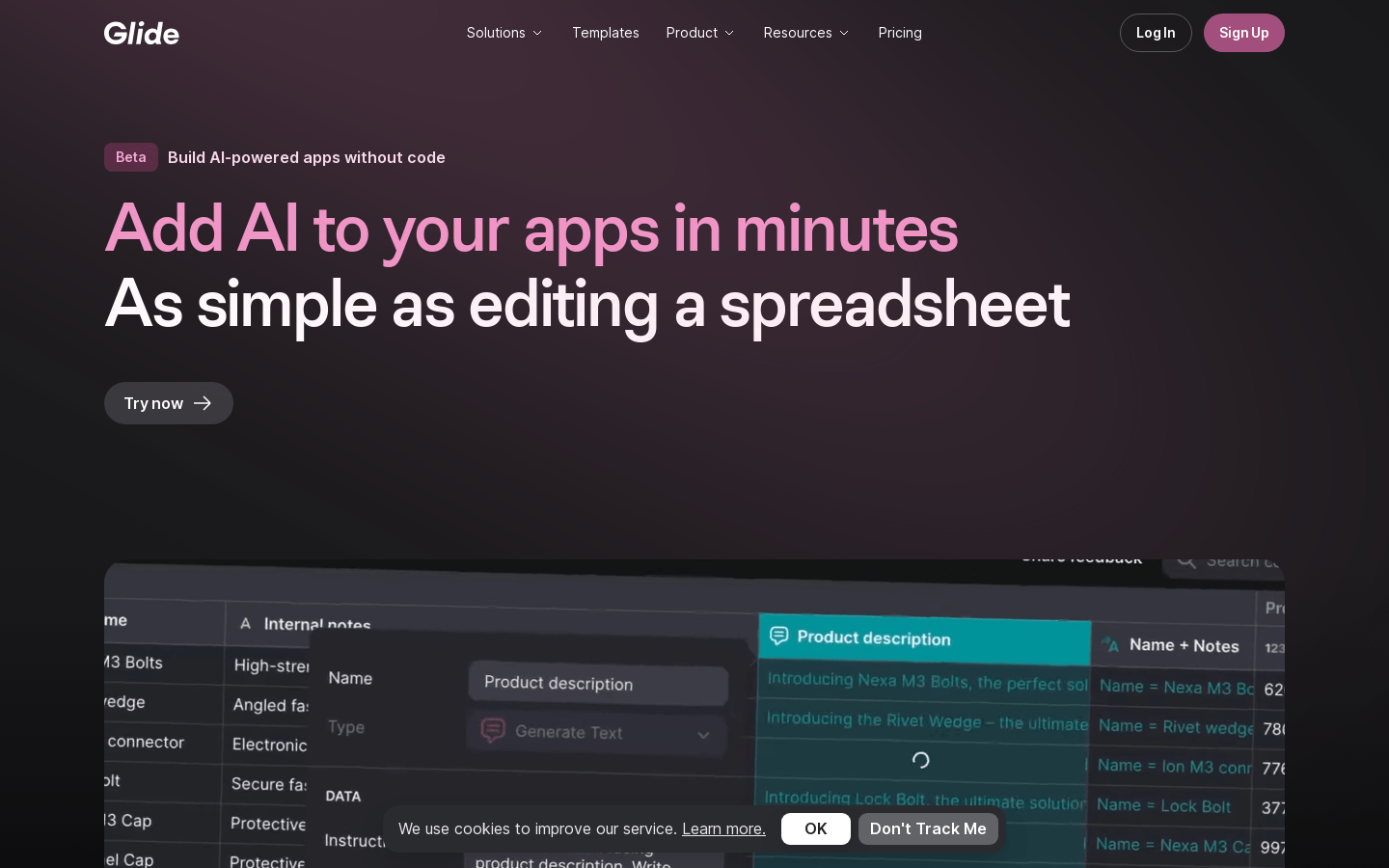Click the "Introducing Nexa M3 Bolts" cell
Viewport: 1389px width, 868px height.
tap(924, 681)
